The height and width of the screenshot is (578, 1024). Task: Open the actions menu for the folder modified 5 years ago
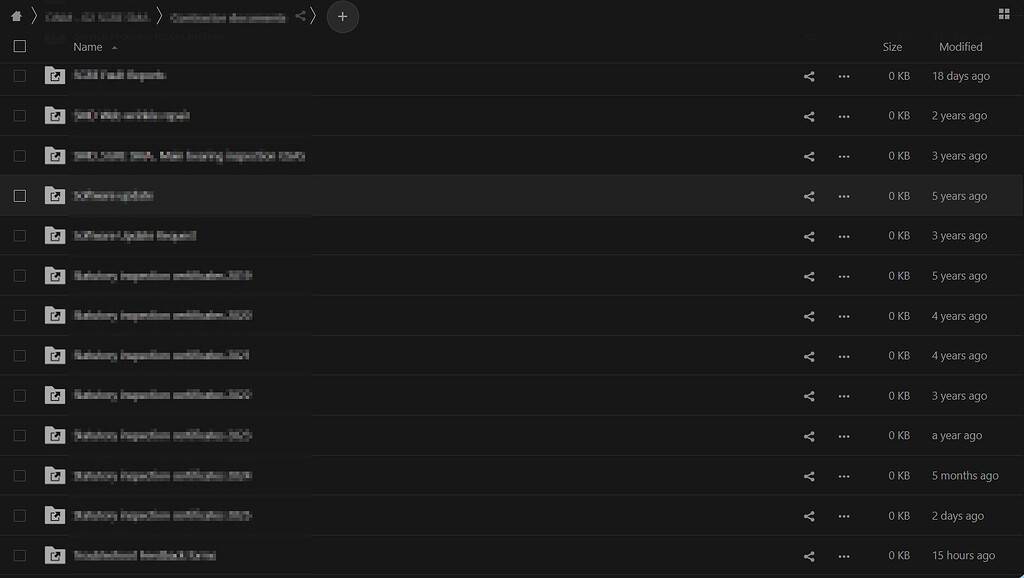(844, 196)
